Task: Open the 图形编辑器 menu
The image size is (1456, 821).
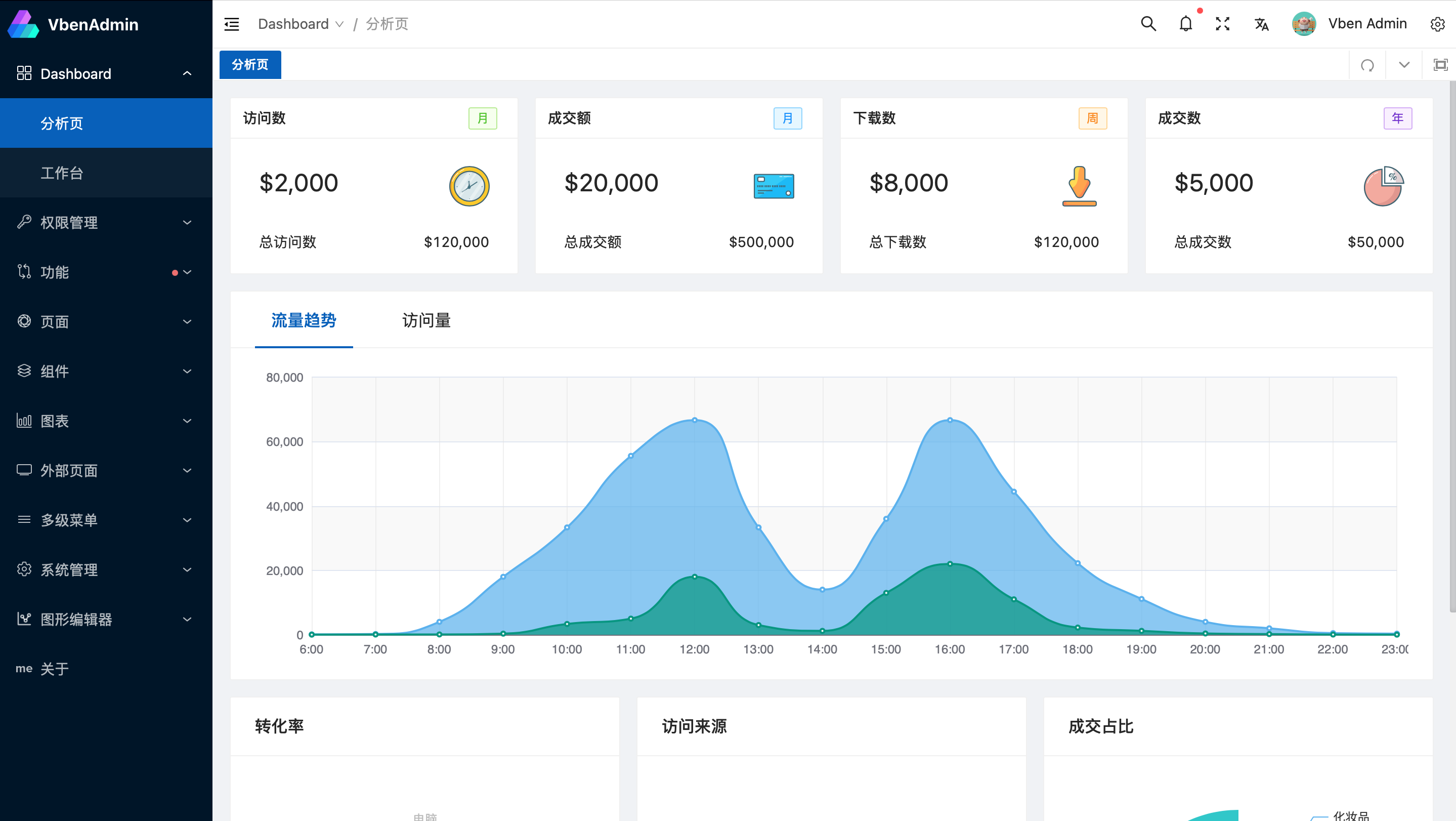Action: [x=76, y=619]
